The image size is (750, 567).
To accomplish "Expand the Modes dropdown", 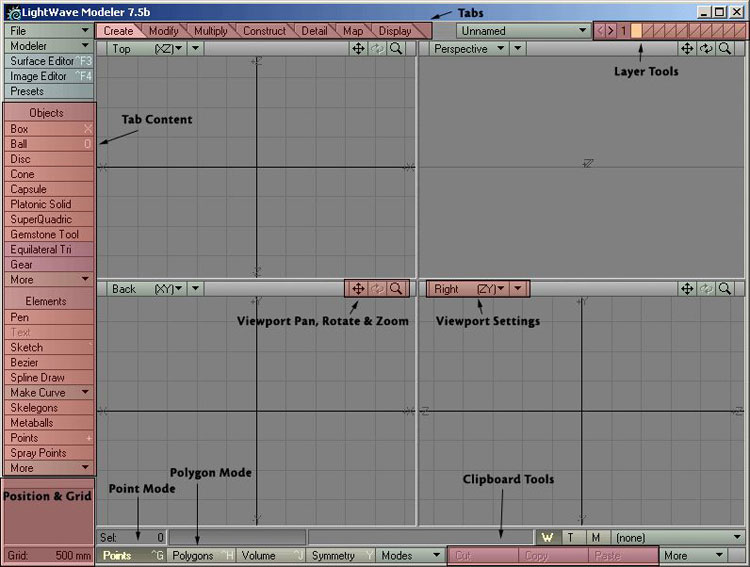I will point(408,555).
